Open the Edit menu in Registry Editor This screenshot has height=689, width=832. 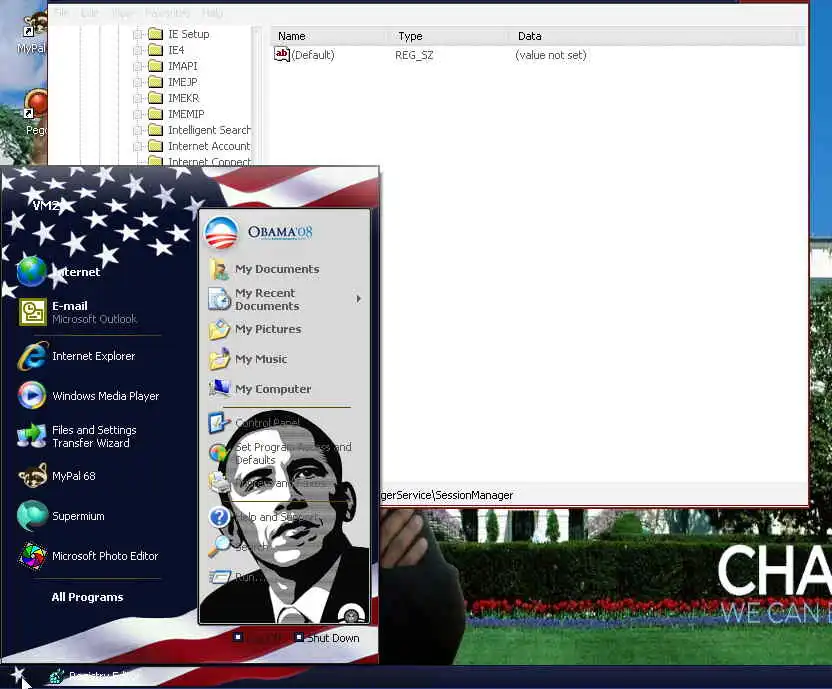click(90, 12)
